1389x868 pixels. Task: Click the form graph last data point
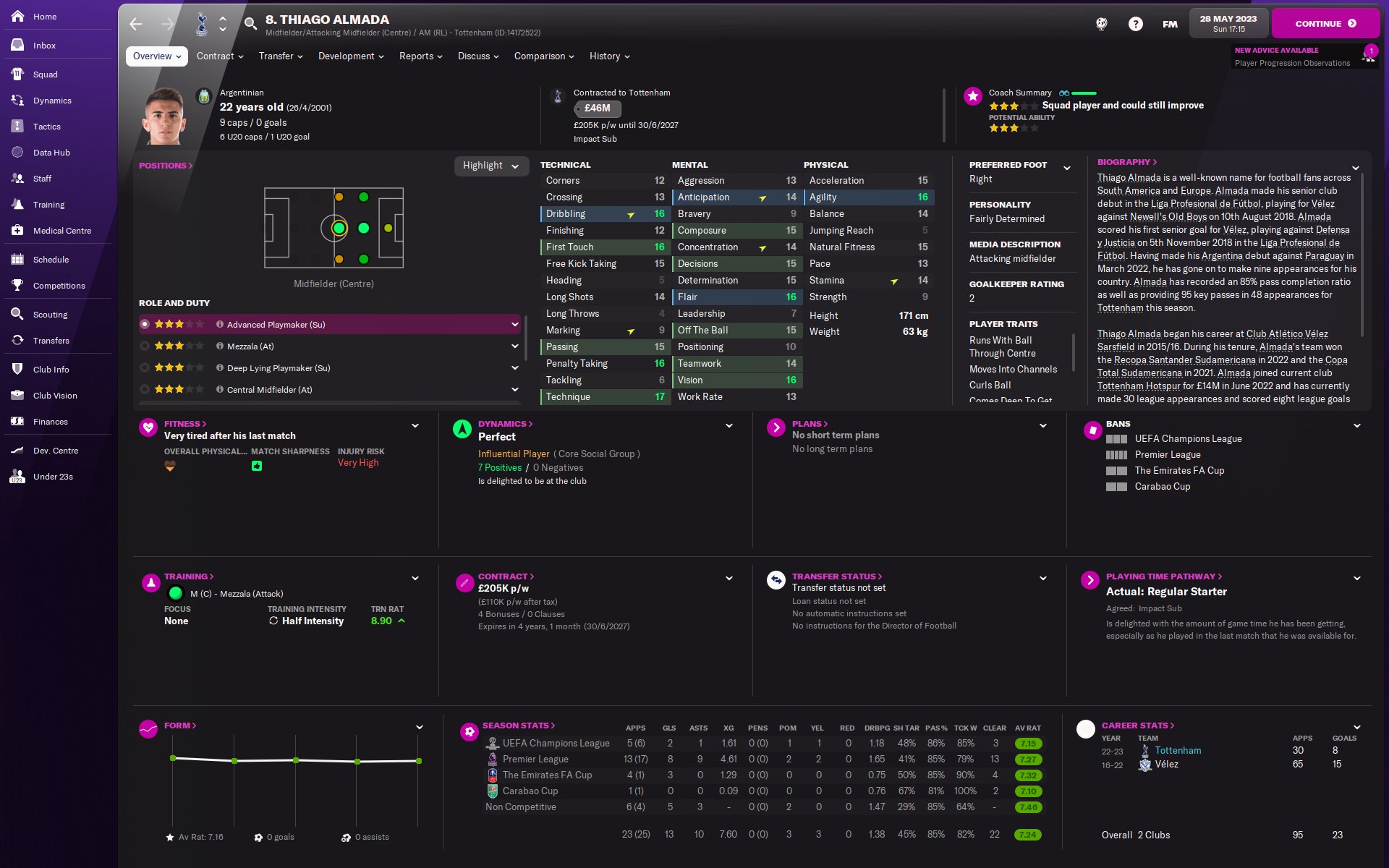point(419,761)
